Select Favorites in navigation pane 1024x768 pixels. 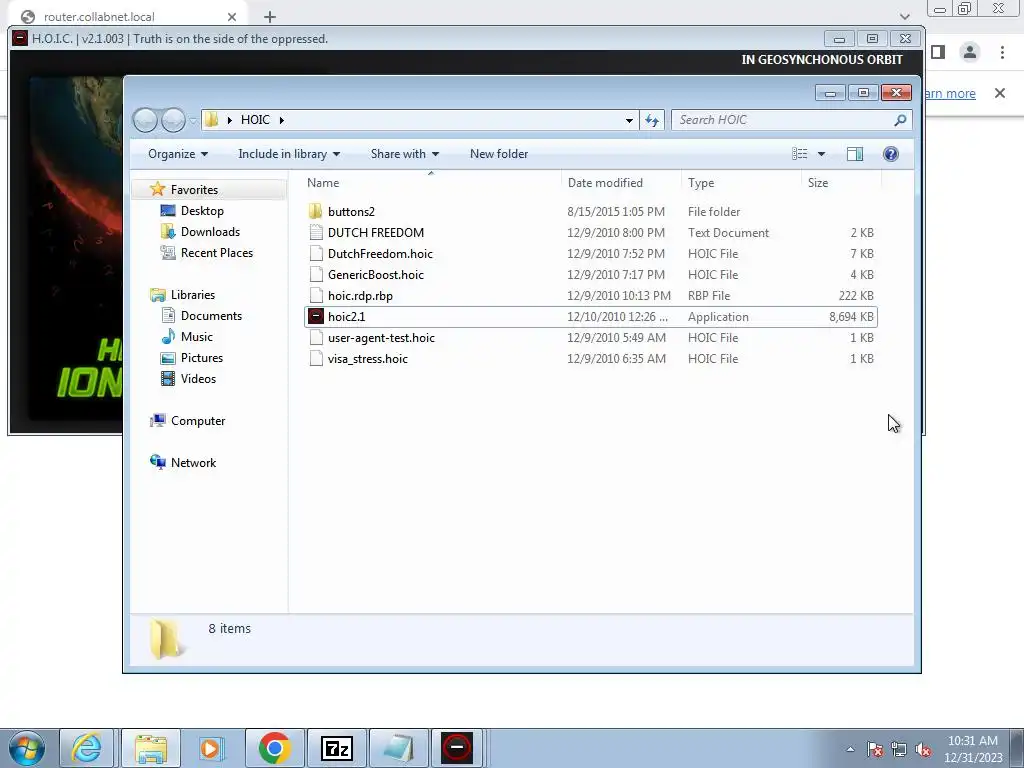pyautogui.click(x=194, y=189)
